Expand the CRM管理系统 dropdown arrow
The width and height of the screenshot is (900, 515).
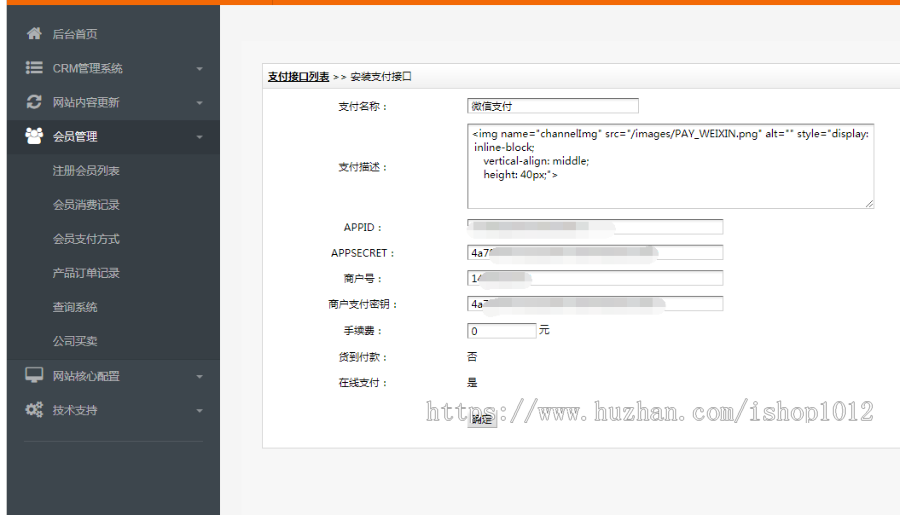(199, 69)
